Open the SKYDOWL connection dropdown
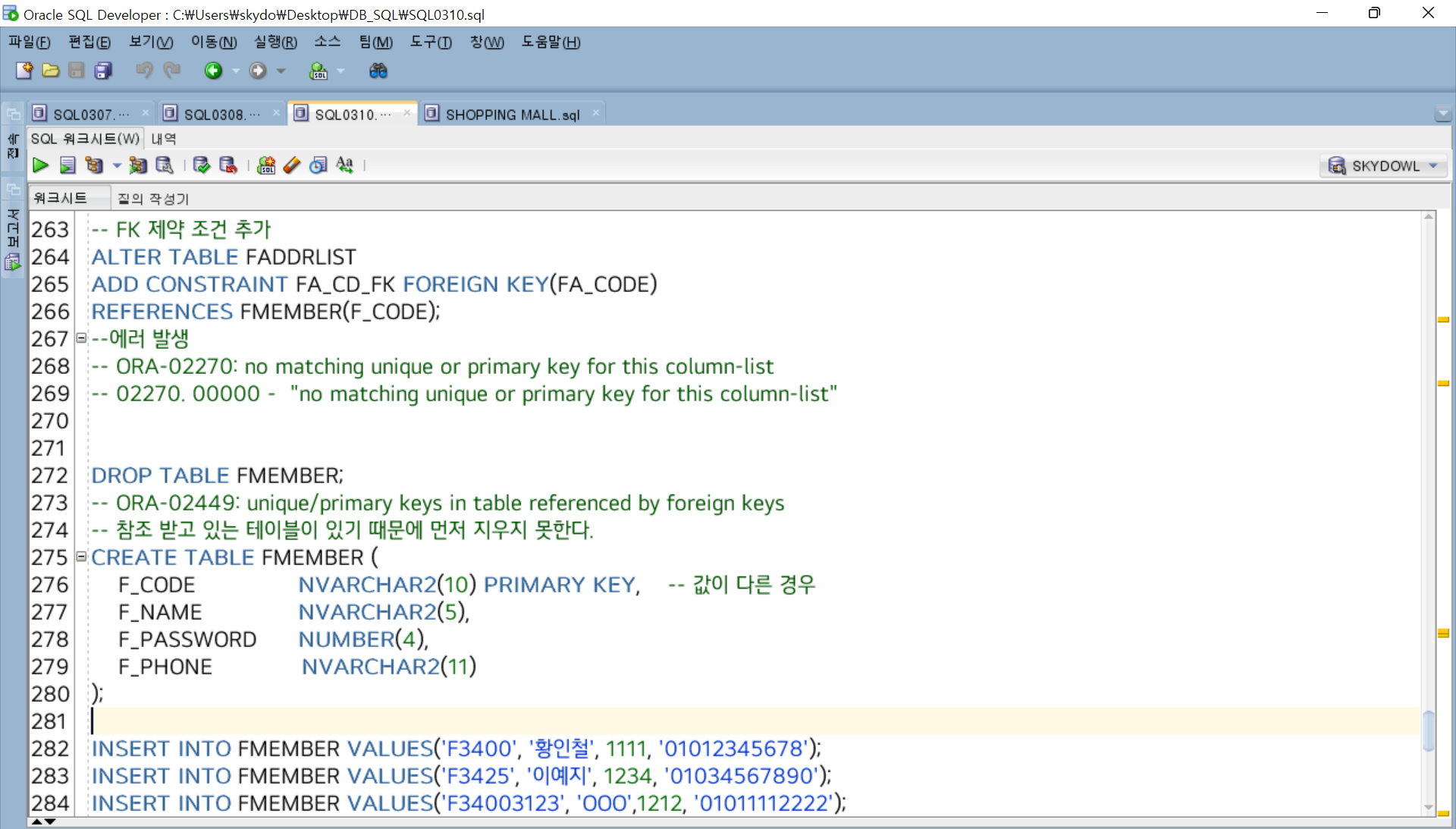 [1433, 166]
